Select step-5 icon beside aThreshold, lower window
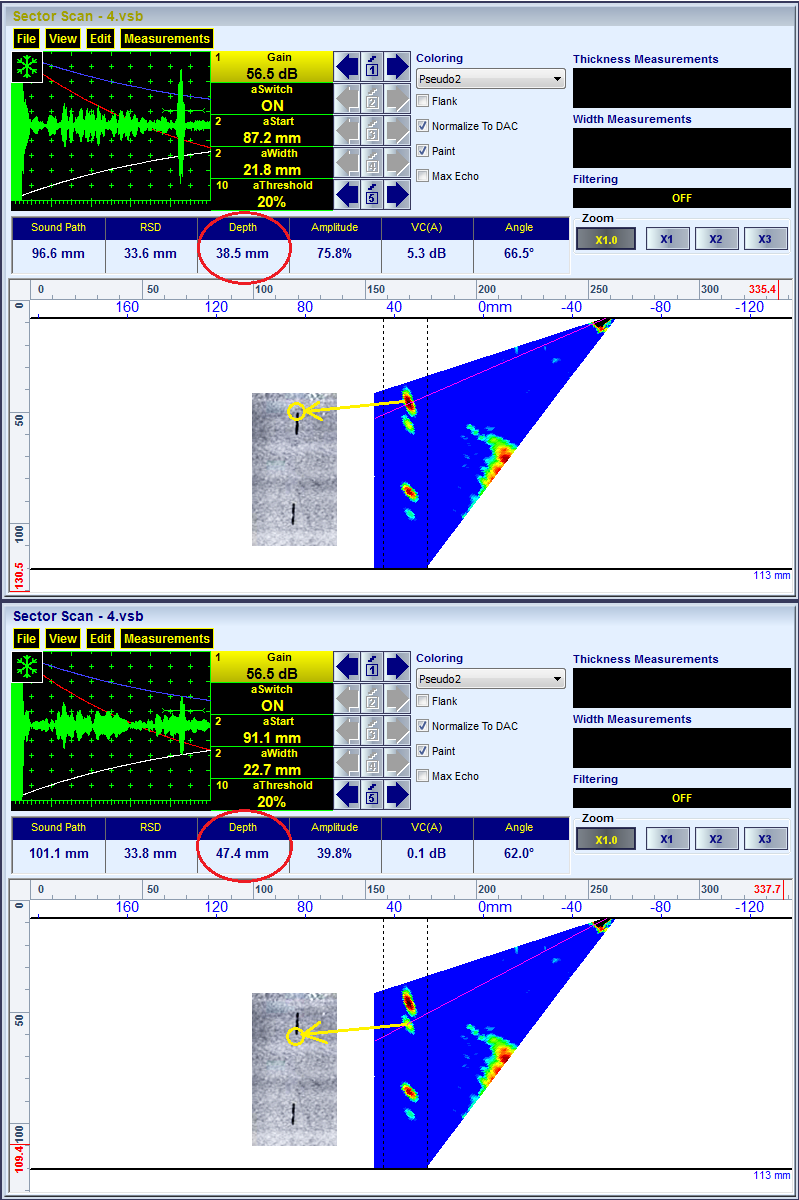Viewport: 799px width, 1200px height. [x=372, y=794]
